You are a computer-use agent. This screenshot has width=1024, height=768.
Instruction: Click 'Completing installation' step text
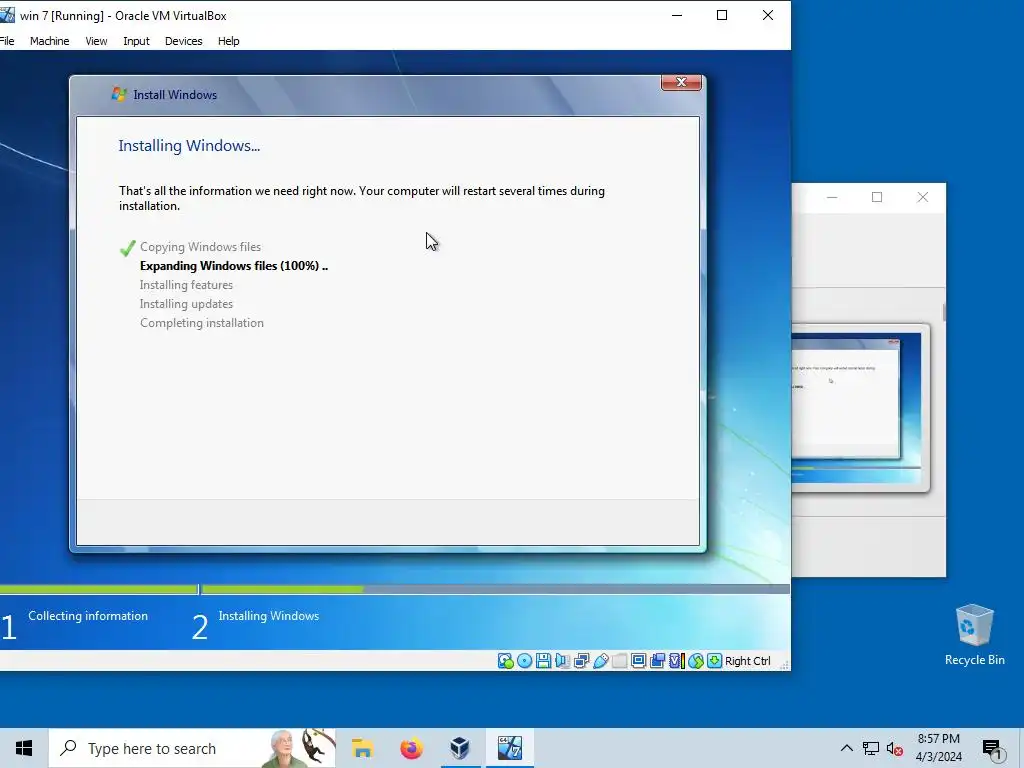tap(202, 323)
